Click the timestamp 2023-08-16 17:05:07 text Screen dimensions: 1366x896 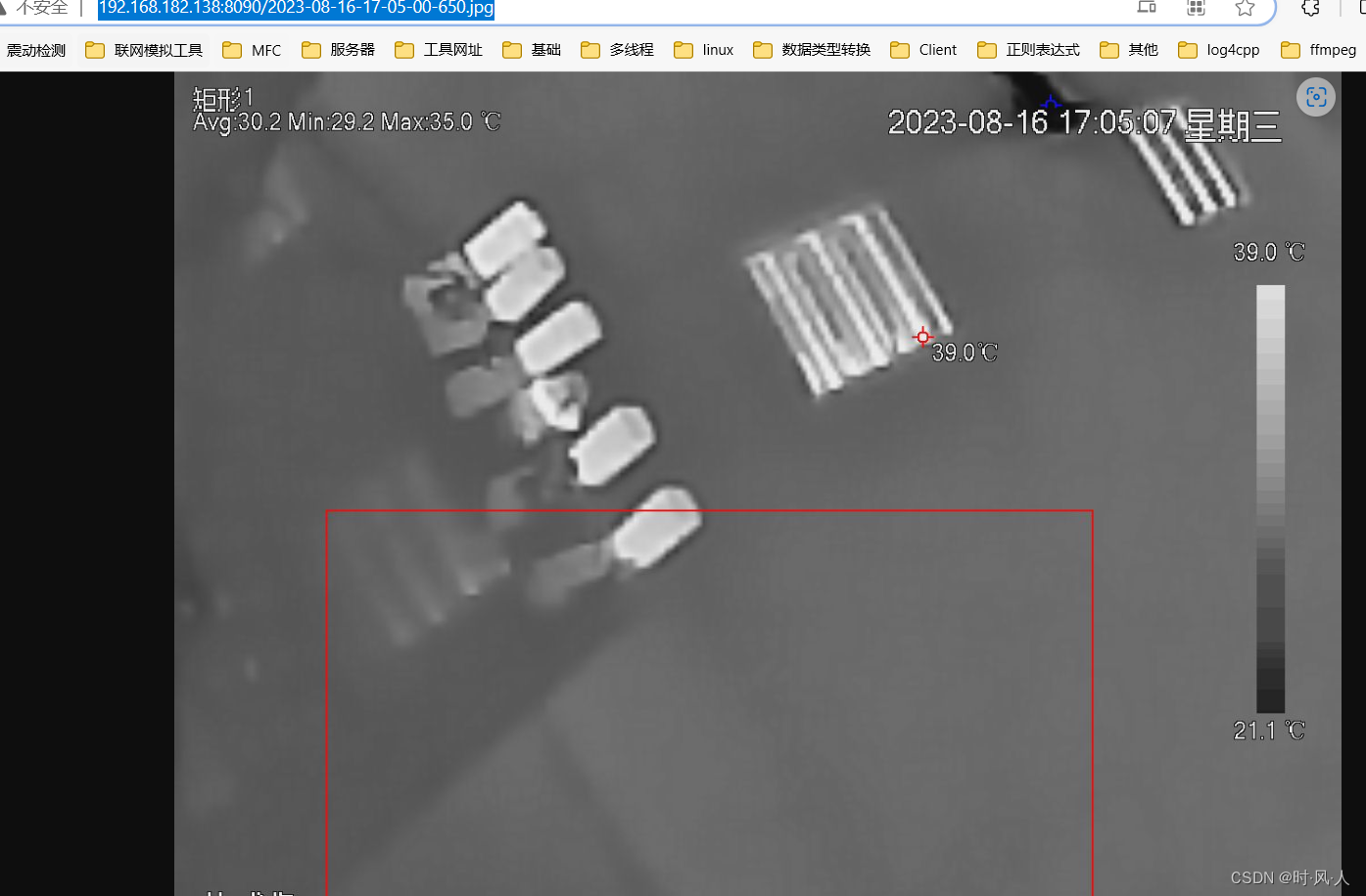coord(1031,122)
